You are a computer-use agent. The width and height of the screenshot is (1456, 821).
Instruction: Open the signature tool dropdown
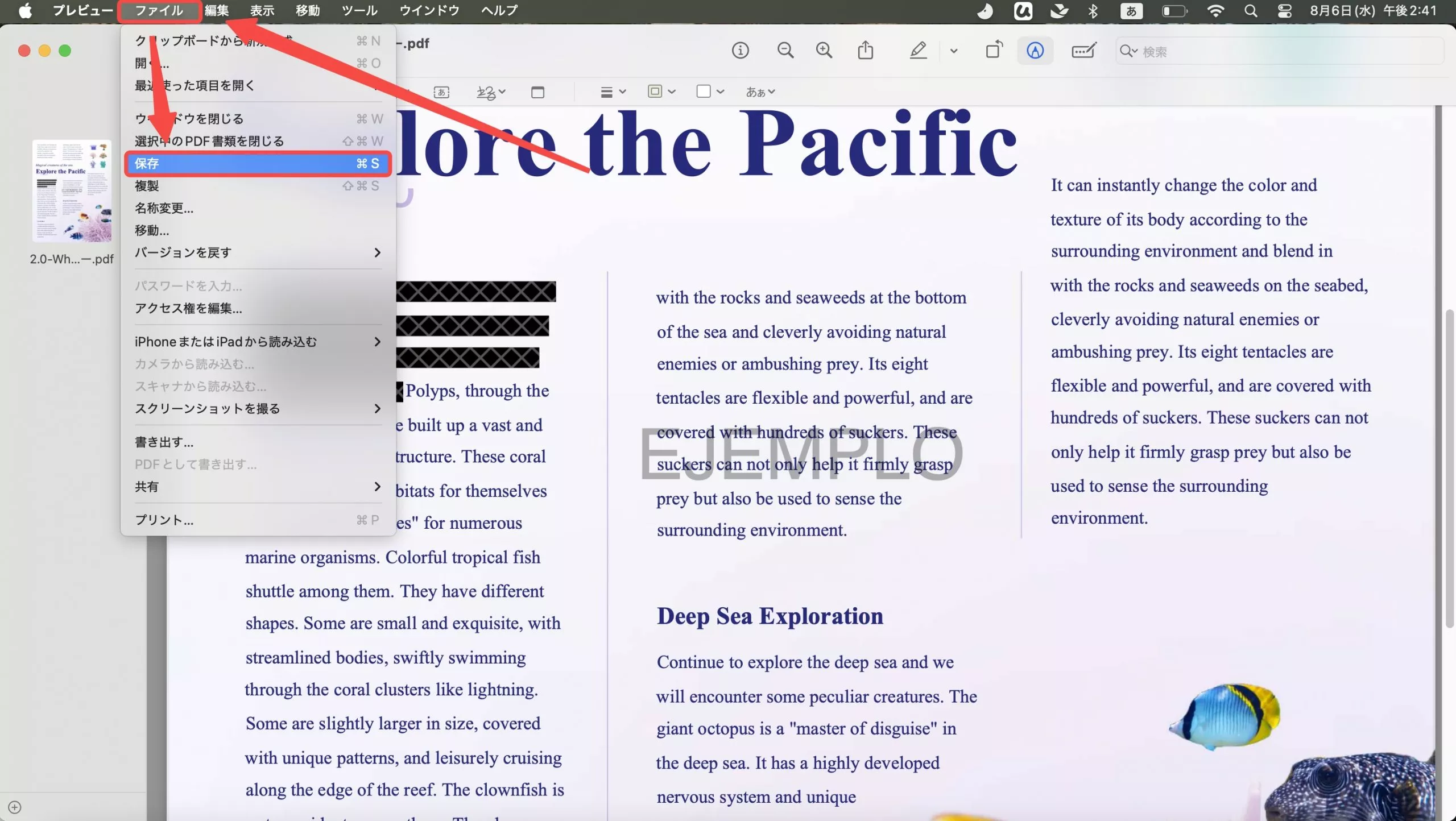[x=491, y=92]
